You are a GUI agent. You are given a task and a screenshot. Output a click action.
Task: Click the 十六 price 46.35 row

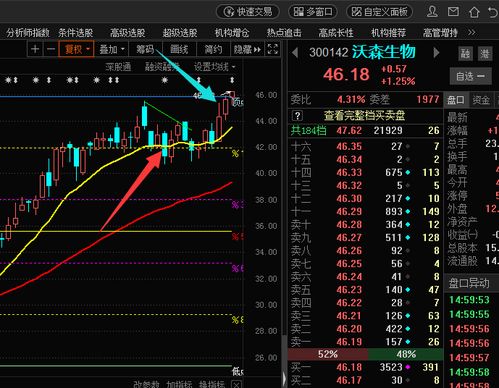(365, 146)
